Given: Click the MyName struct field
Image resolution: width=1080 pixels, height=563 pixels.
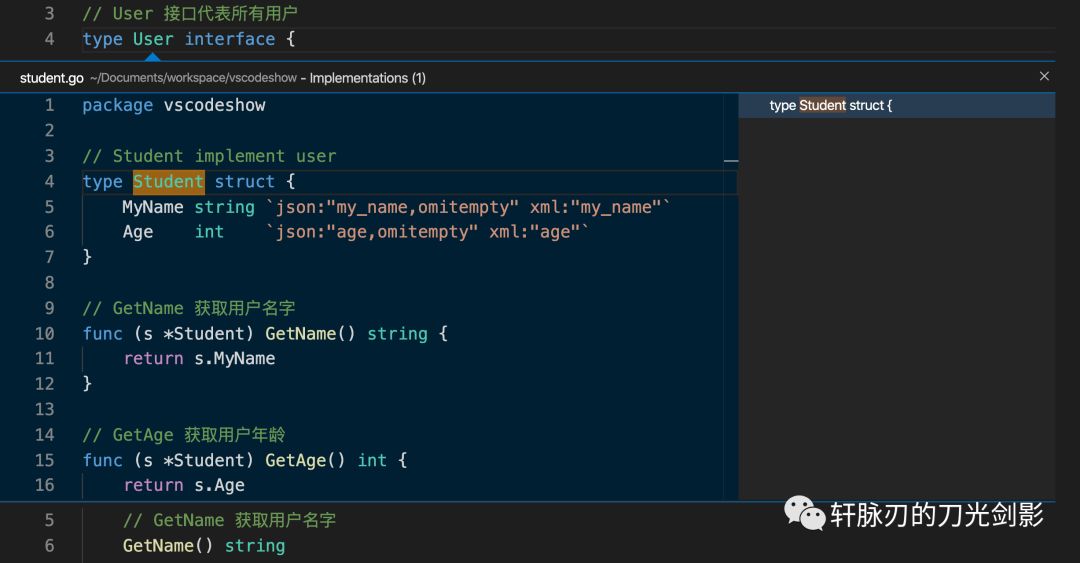Looking at the screenshot, I should (153, 207).
